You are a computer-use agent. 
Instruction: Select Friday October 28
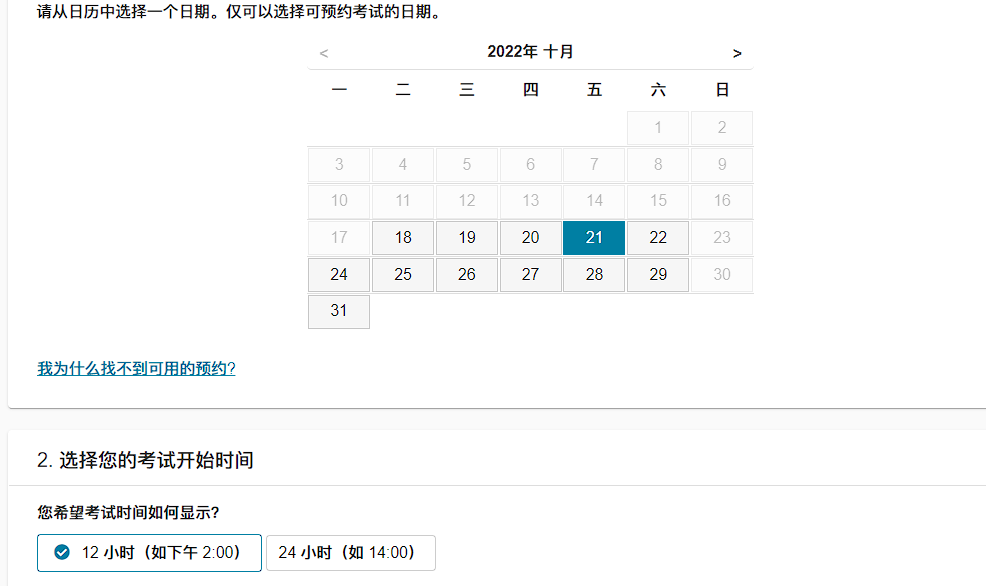coord(594,275)
